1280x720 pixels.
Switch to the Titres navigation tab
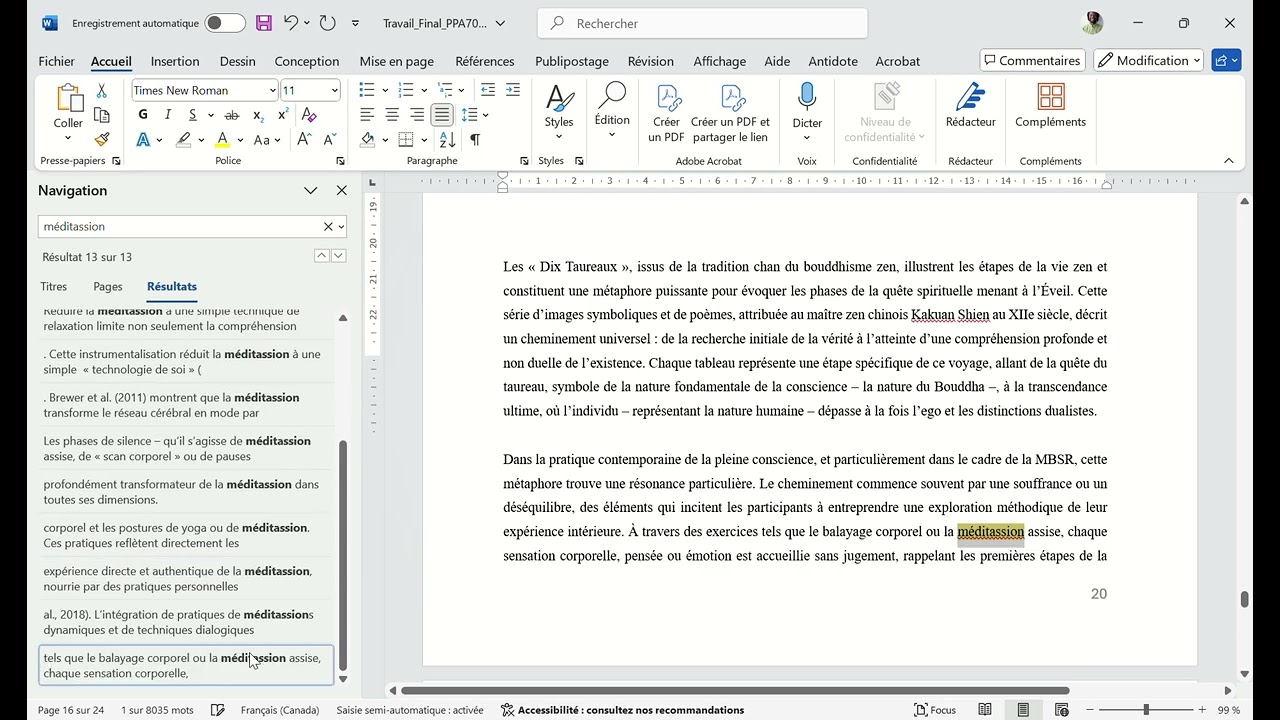tap(54, 286)
